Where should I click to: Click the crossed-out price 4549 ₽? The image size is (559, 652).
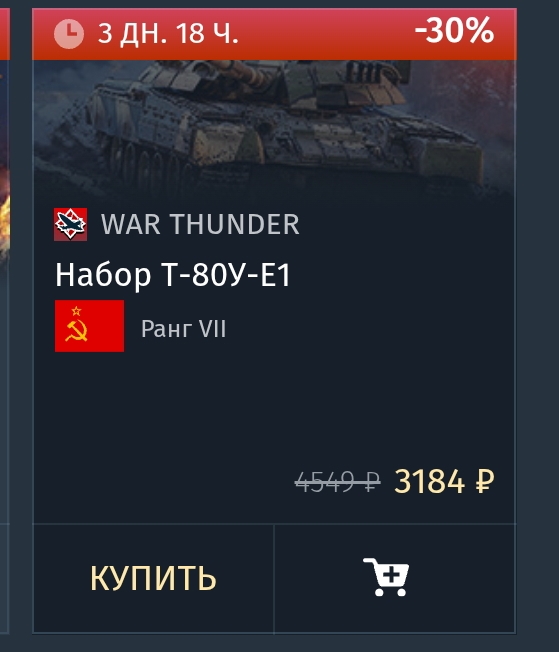(x=337, y=482)
